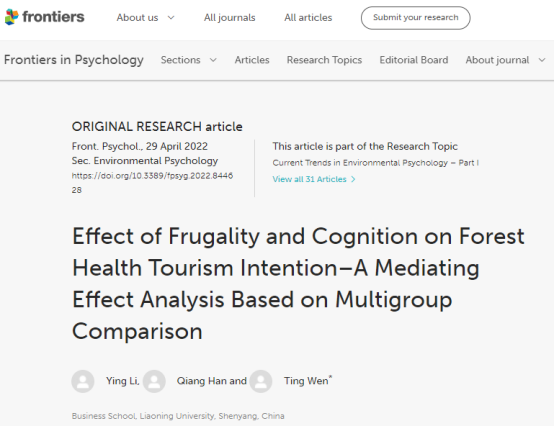
Task: Expand the About journal chevron
Action: (542, 60)
